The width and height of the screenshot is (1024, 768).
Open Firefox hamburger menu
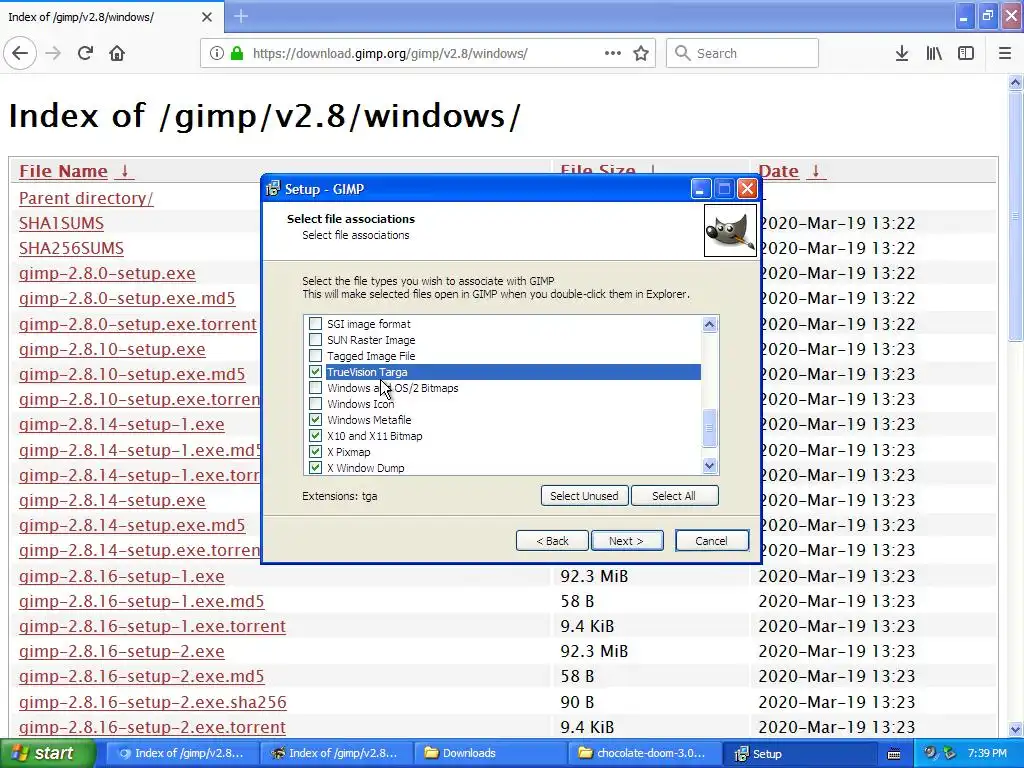point(1004,54)
